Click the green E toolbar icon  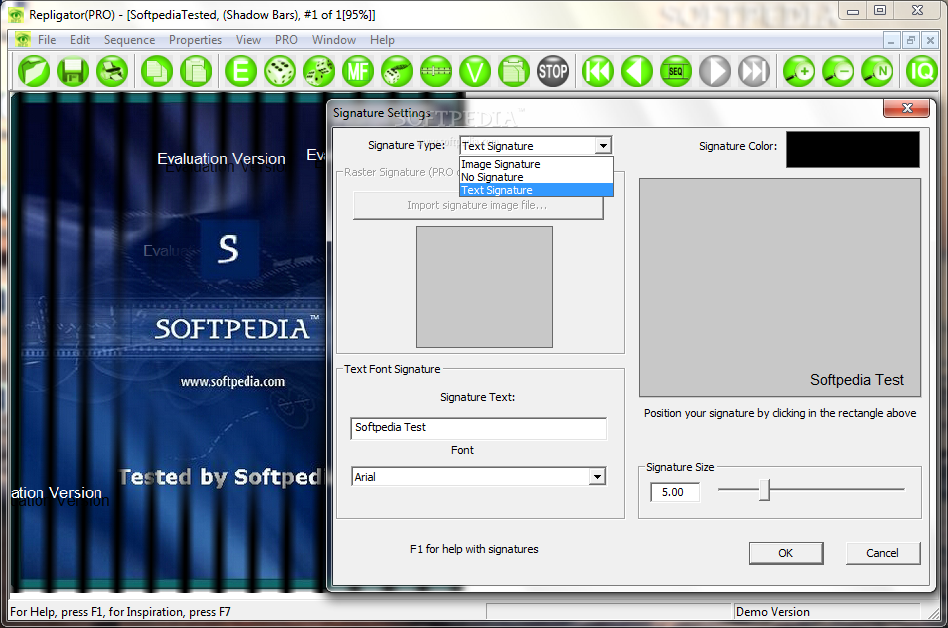241,71
